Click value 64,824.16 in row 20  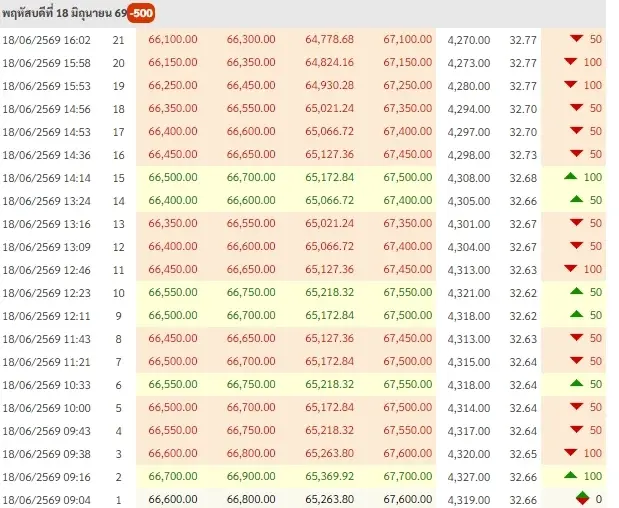pos(330,62)
